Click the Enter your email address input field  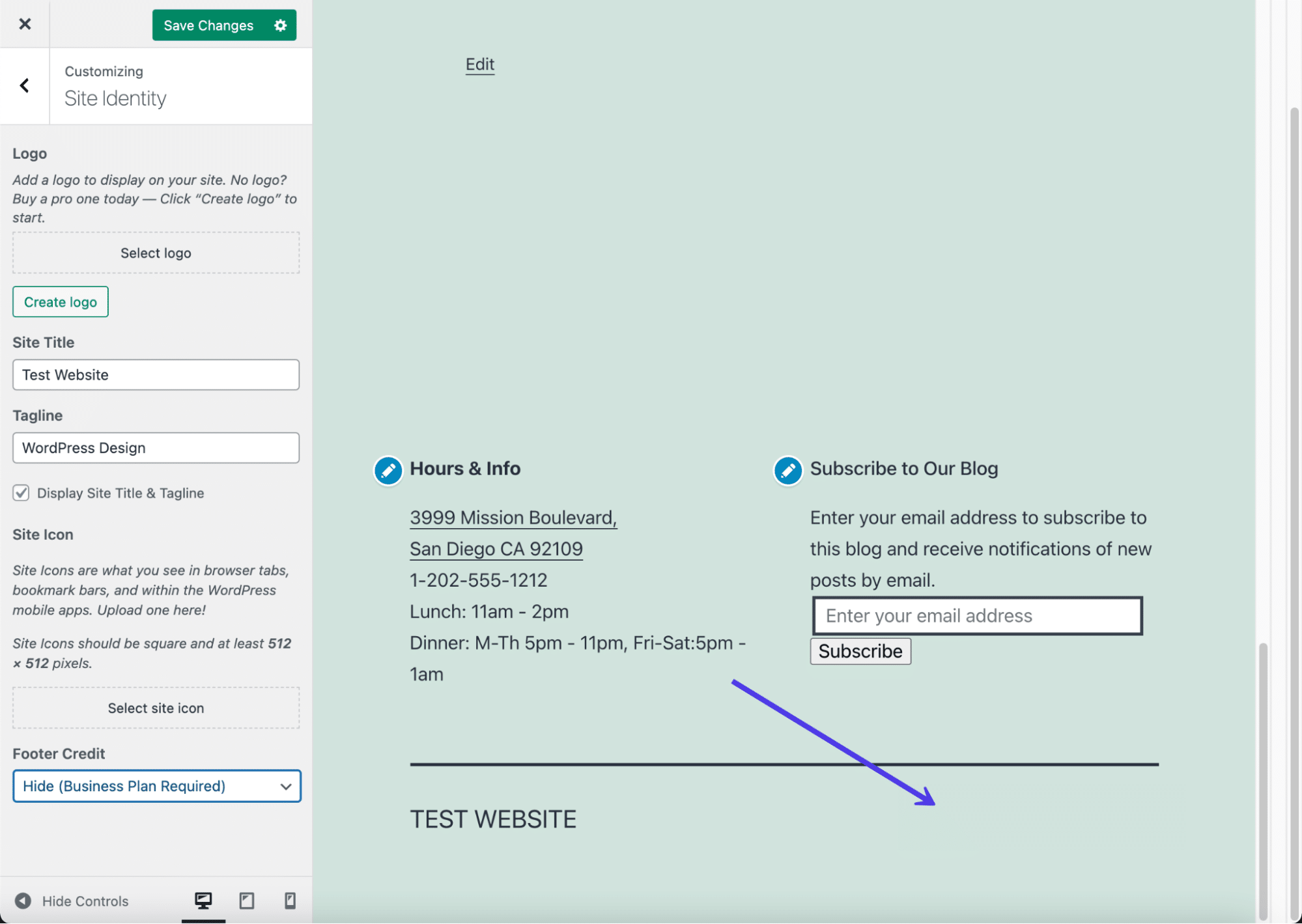click(977, 614)
